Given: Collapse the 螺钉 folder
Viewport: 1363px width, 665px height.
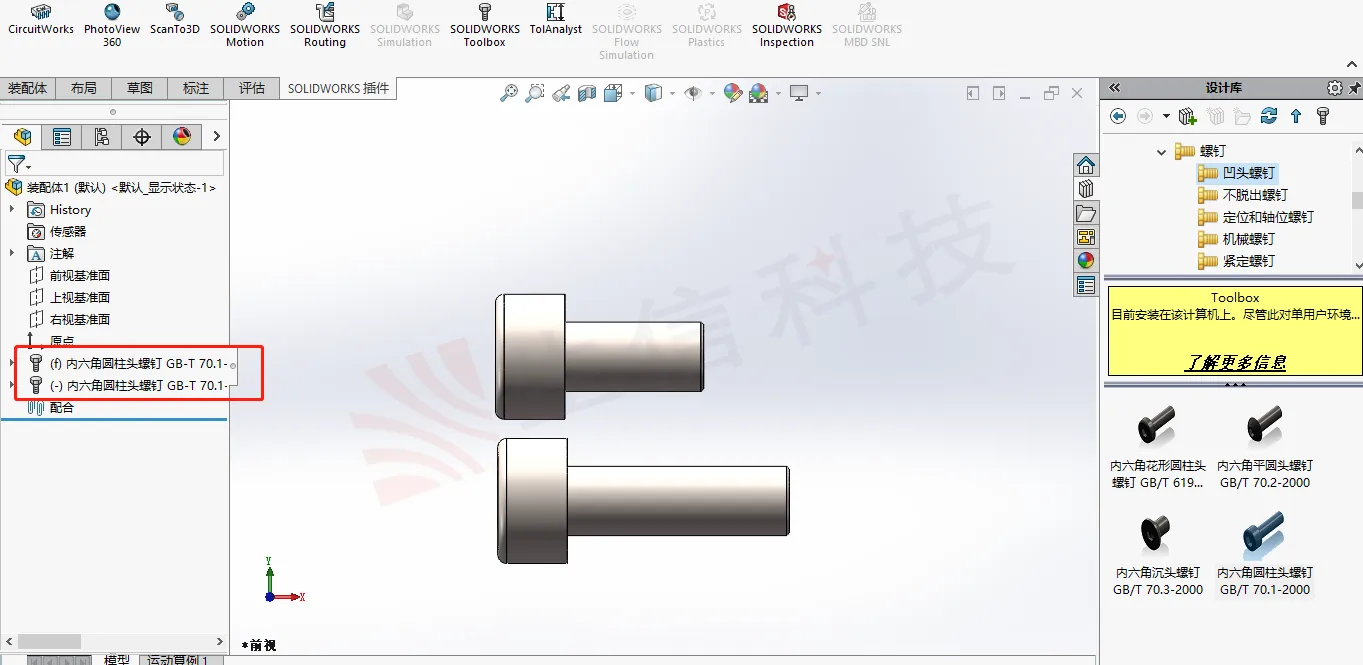Looking at the screenshot, I should tap(1161, 152).
